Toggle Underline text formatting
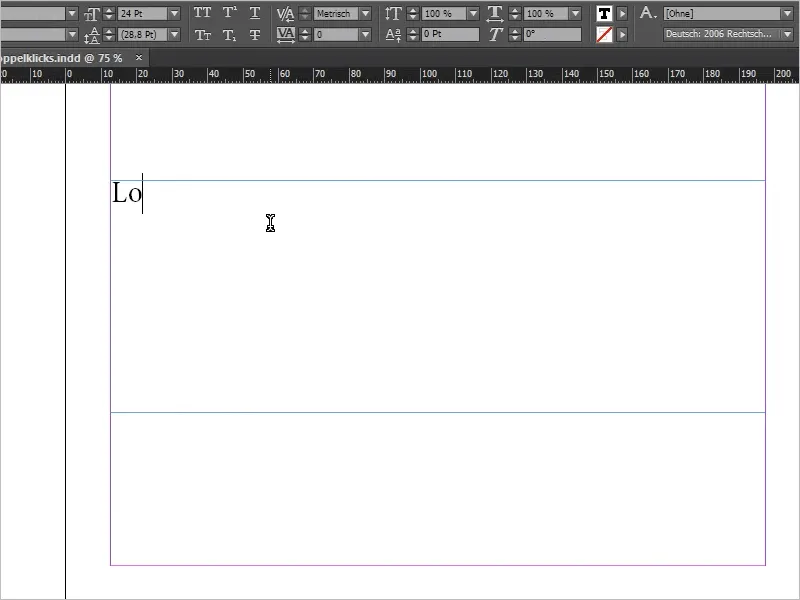This screenshot has height=600, width=800. pos(255,13)
